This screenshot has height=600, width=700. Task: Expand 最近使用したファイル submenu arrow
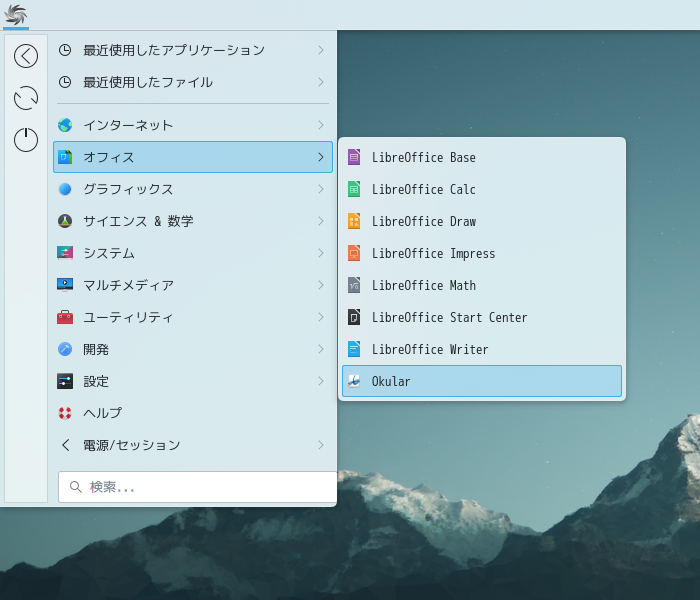pyautogui.click(x=321, y=82)
